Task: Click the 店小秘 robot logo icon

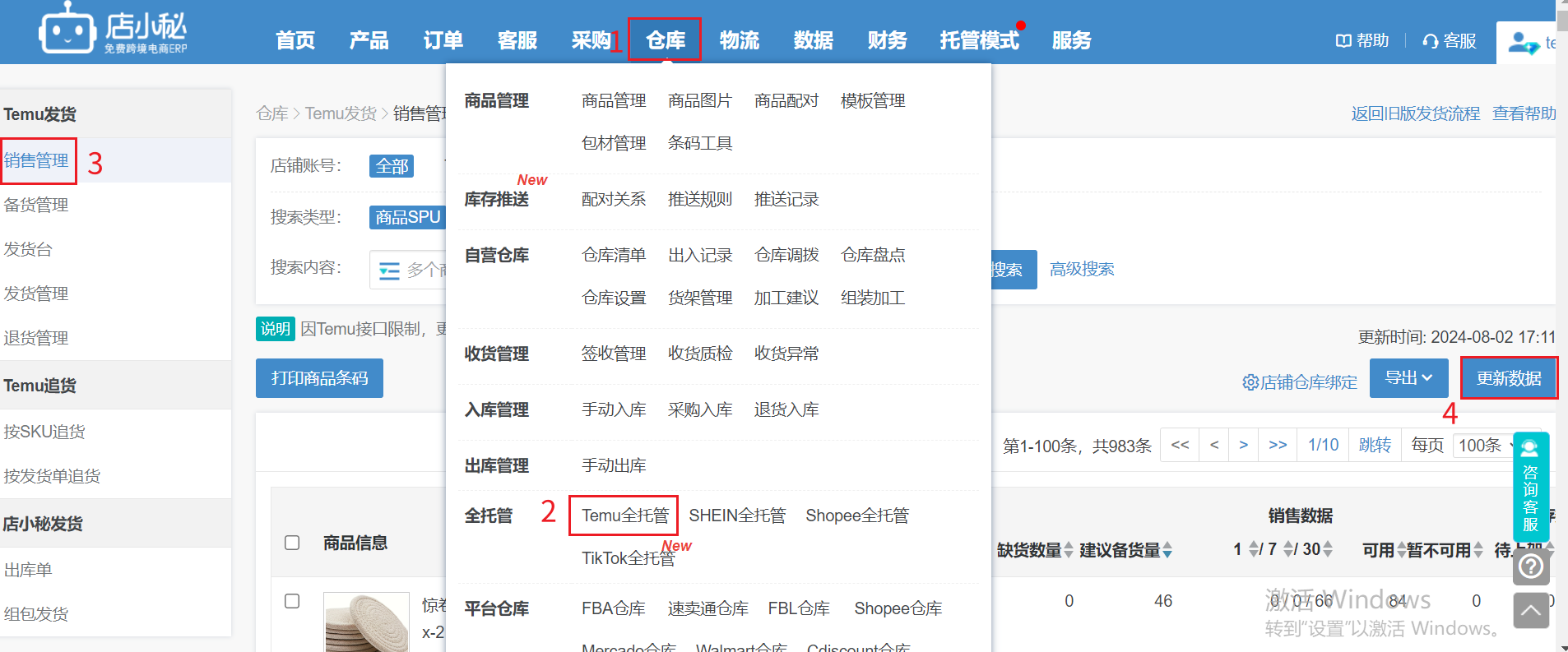Action: pyautogui.click(x=67, y=28)
